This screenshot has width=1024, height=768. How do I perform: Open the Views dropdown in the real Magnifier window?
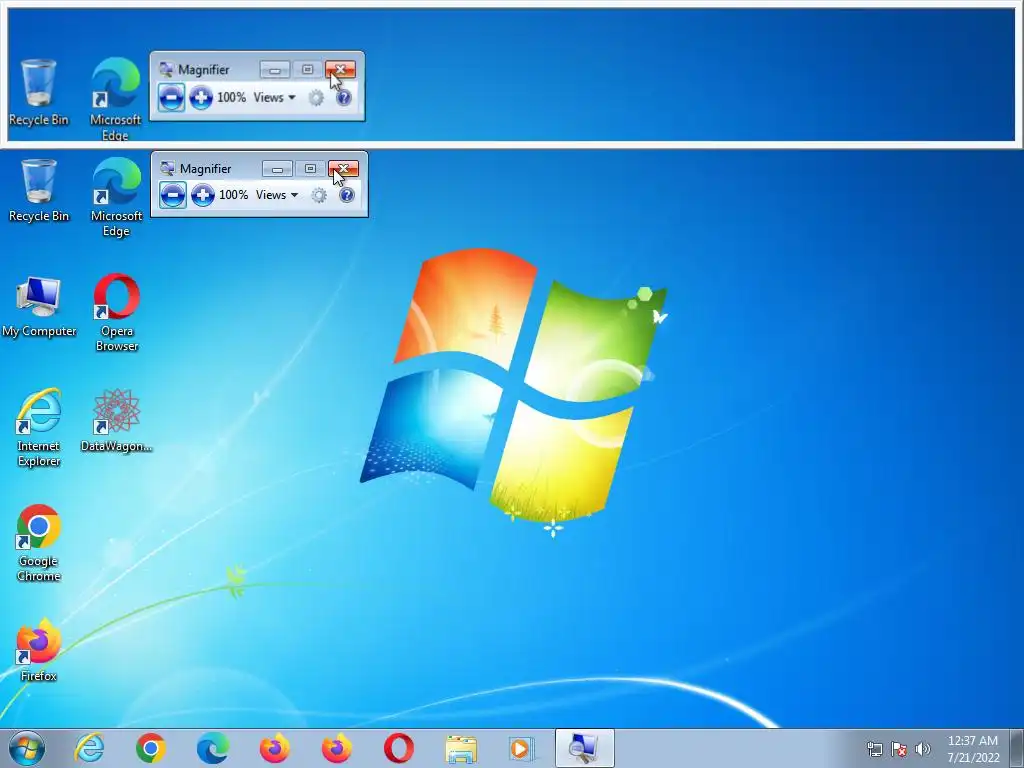tap(277, 195)
